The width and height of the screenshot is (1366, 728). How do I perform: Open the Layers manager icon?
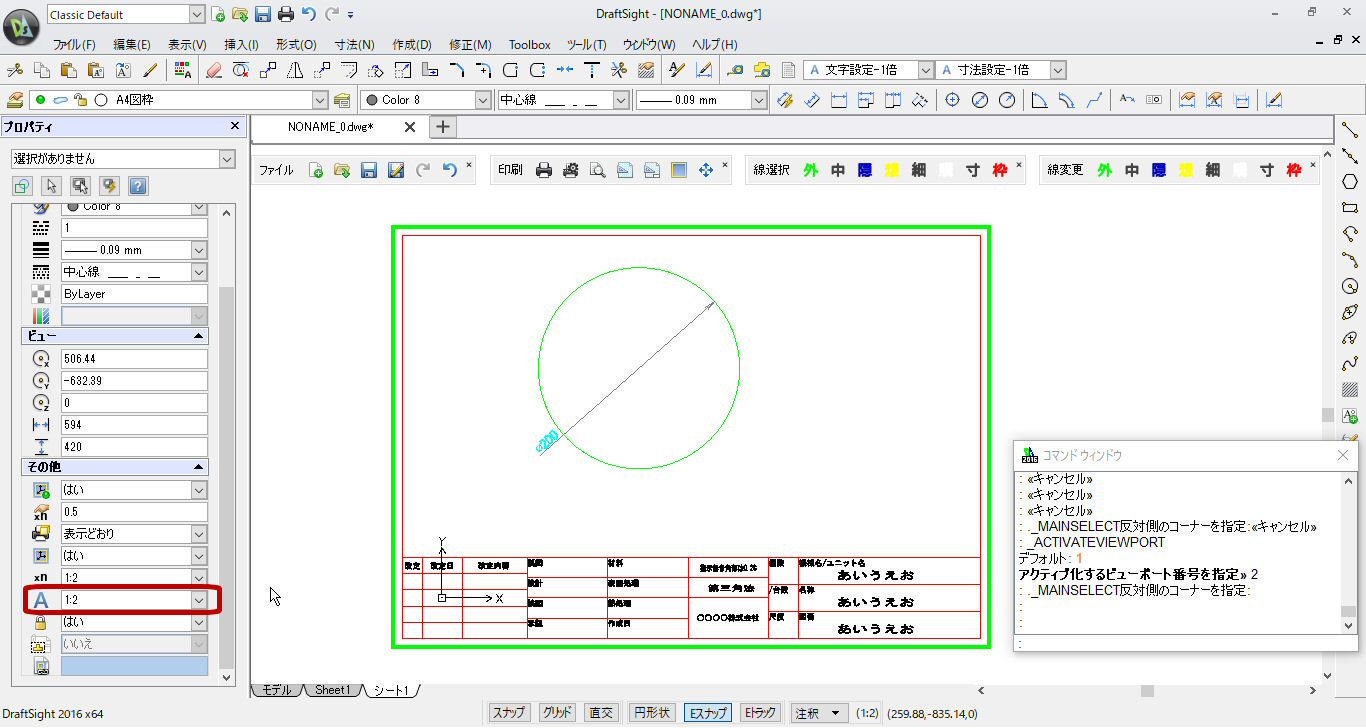15,100
